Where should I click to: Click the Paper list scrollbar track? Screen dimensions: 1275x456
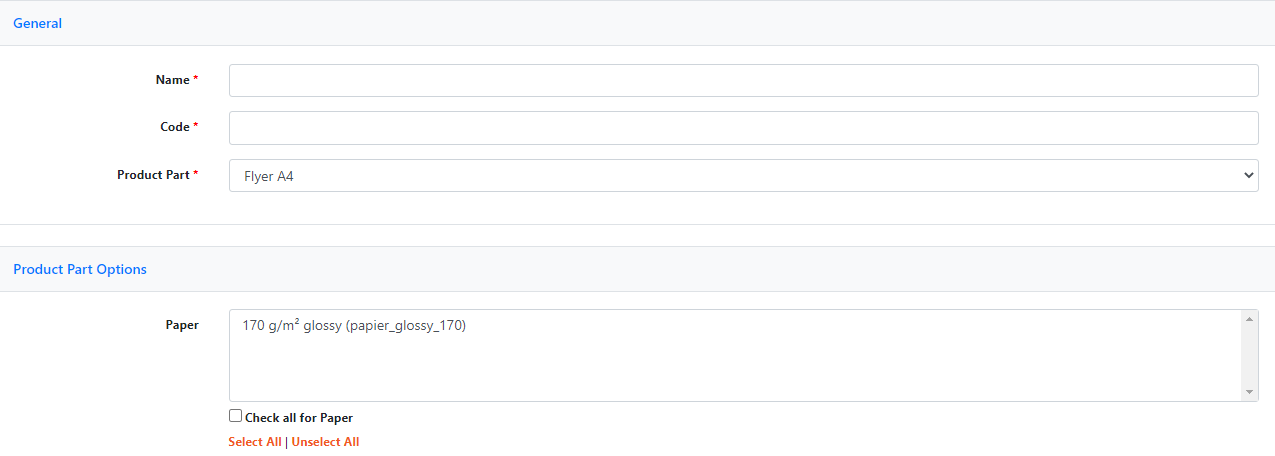1250,355
